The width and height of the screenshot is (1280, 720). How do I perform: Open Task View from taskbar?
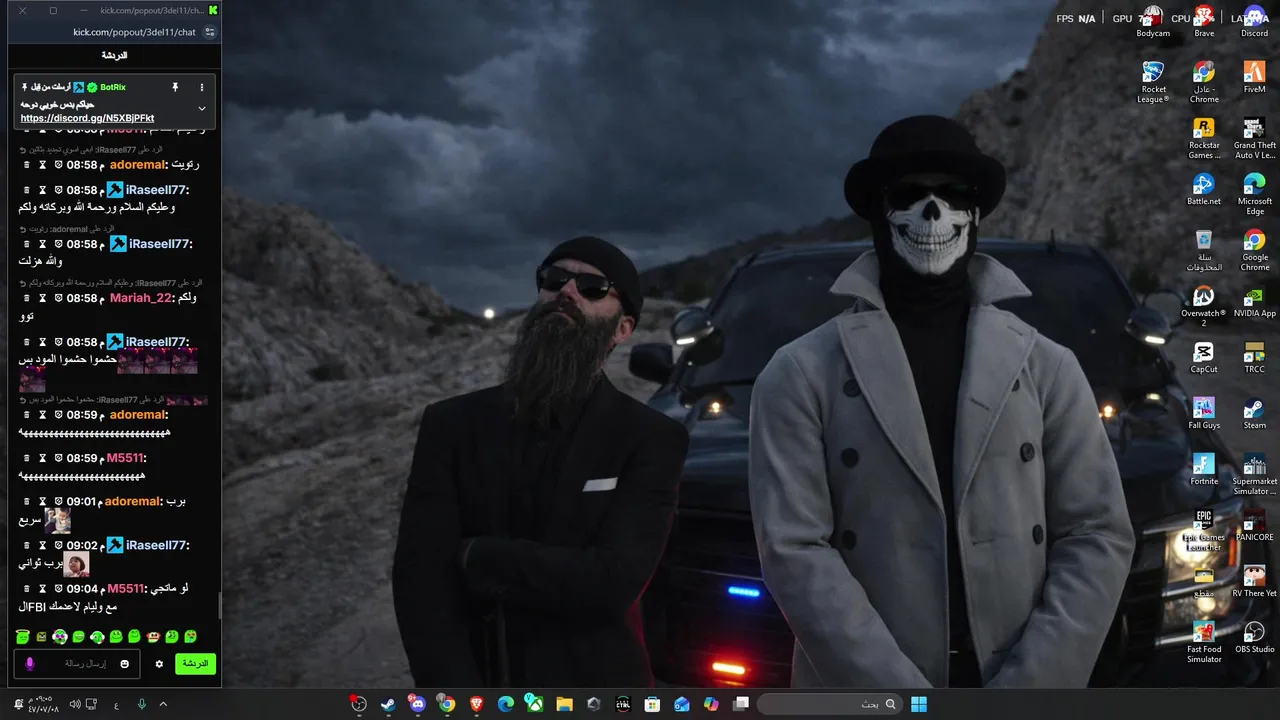pos(741,704)
